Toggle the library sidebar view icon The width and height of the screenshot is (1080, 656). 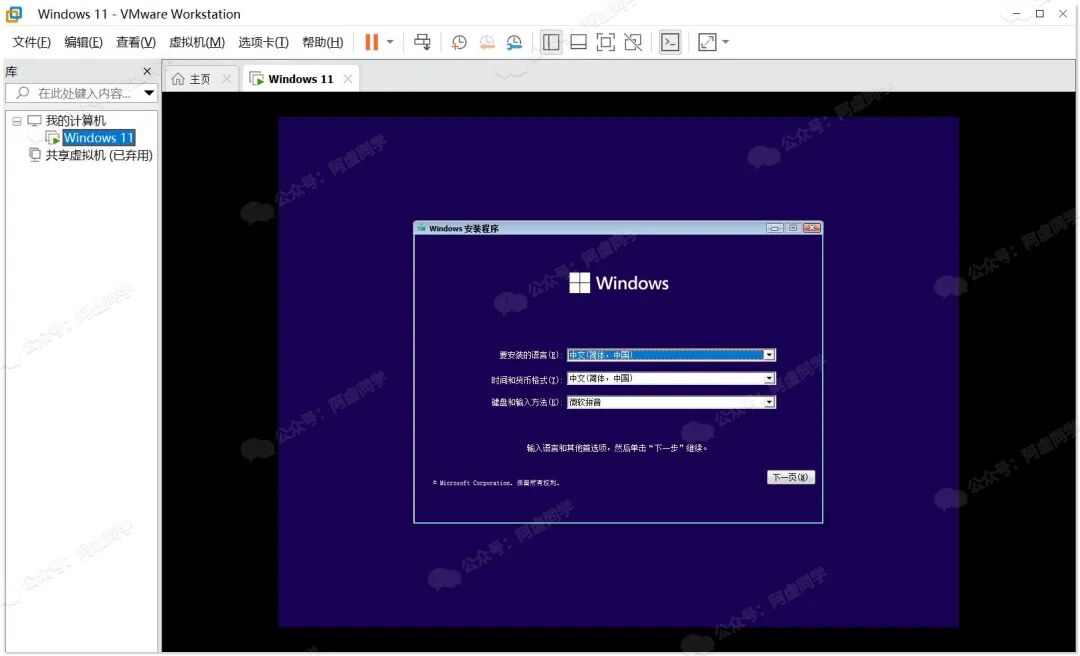[551, 42]
